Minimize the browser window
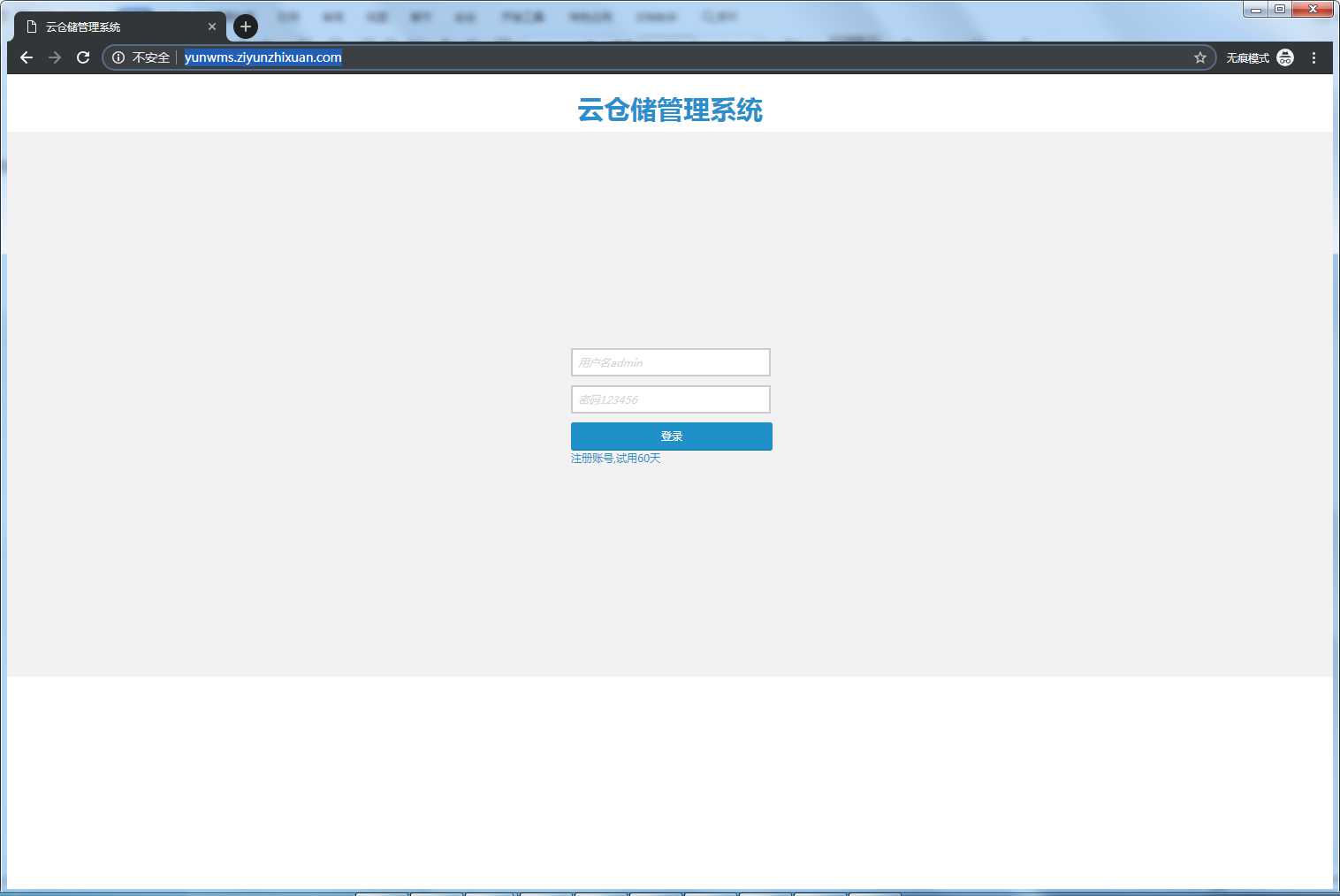This screenshot has height=896, width=1340. pos(1255,9)
